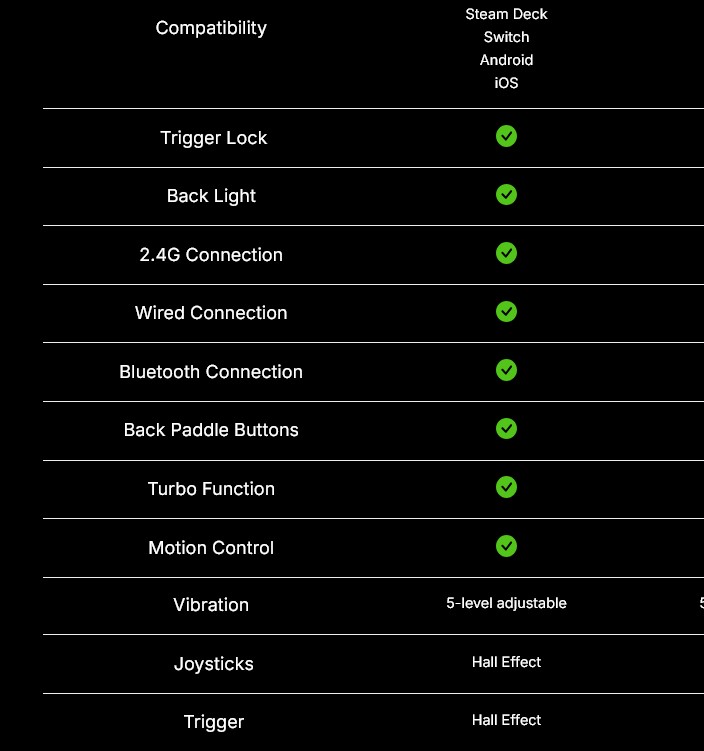This screenshot has height=751, width=704.
Task: Click the iOS compatibility entry
Action: (506, 83)
